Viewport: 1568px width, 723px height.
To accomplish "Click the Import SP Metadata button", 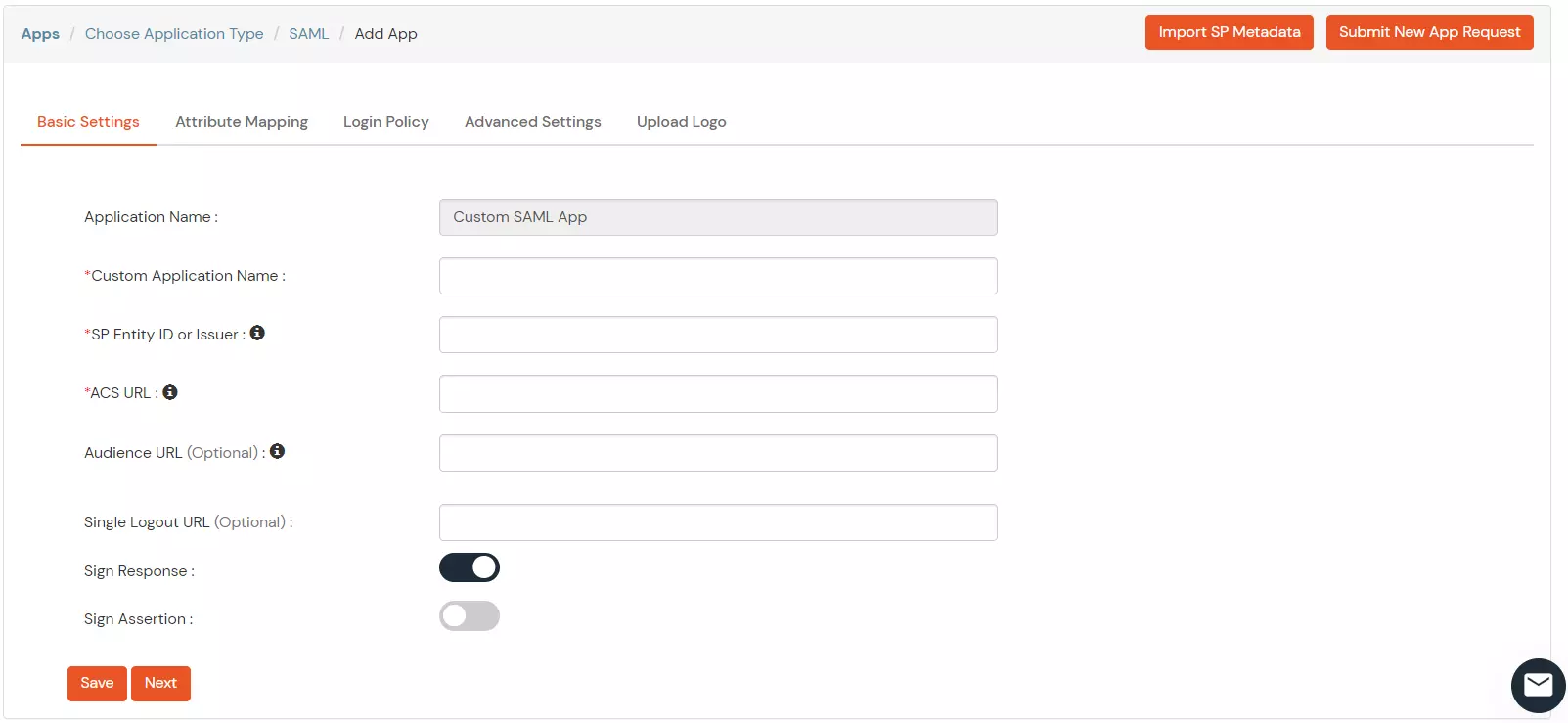I will click(1230, 32).
